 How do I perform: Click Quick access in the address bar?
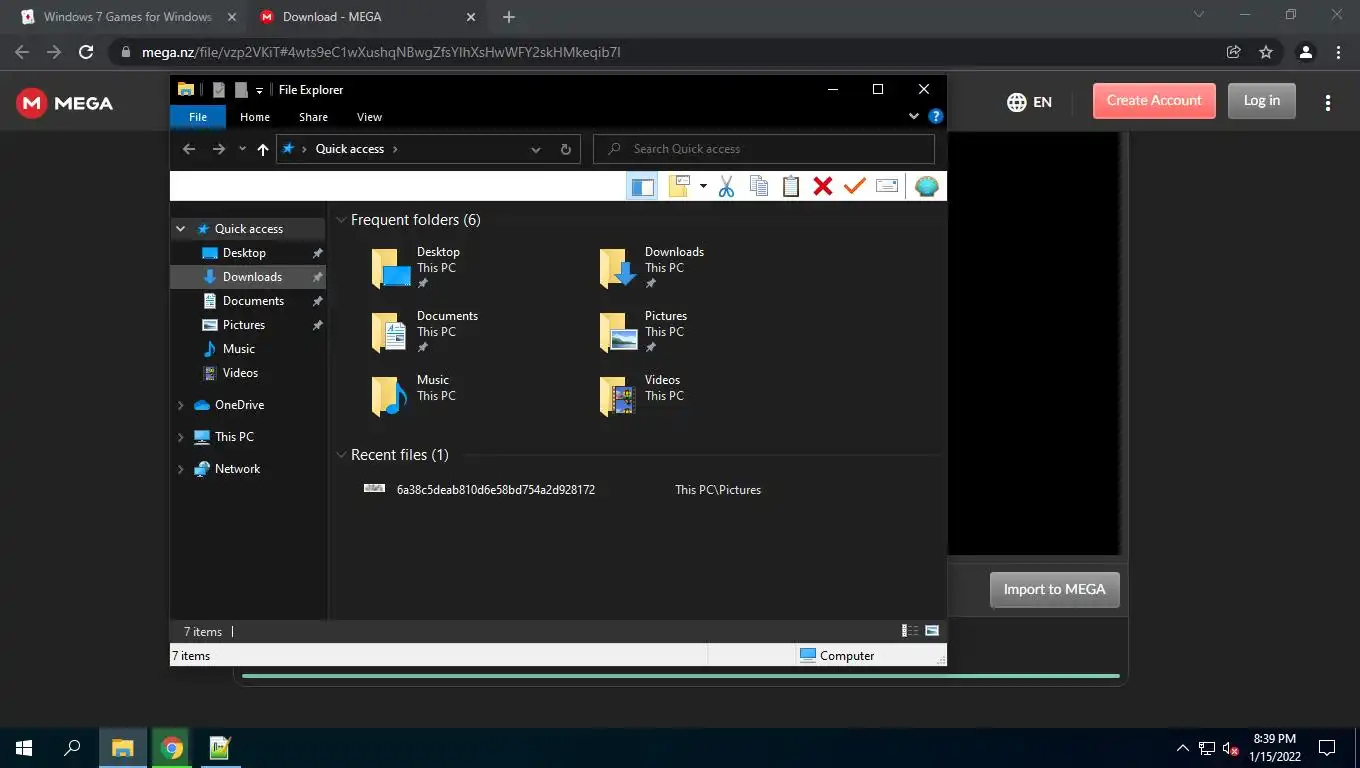tap(350, 149)
